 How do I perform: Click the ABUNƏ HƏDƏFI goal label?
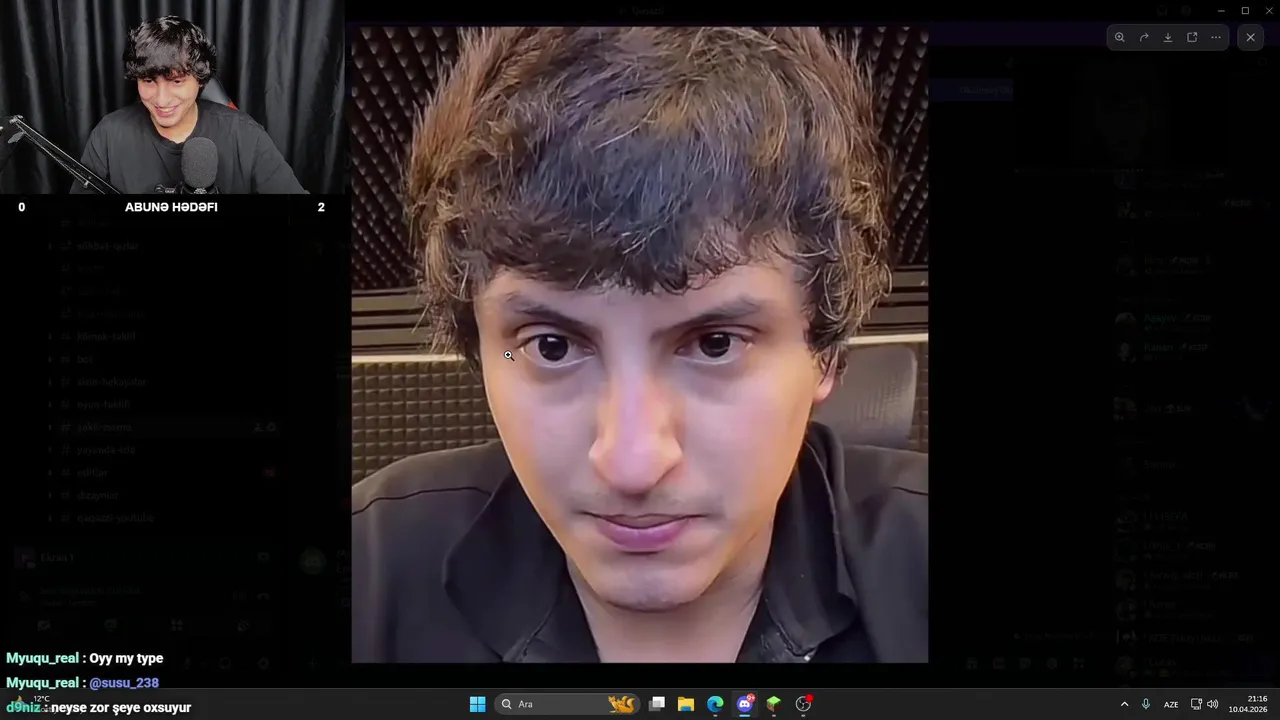(x=171, y=207)
